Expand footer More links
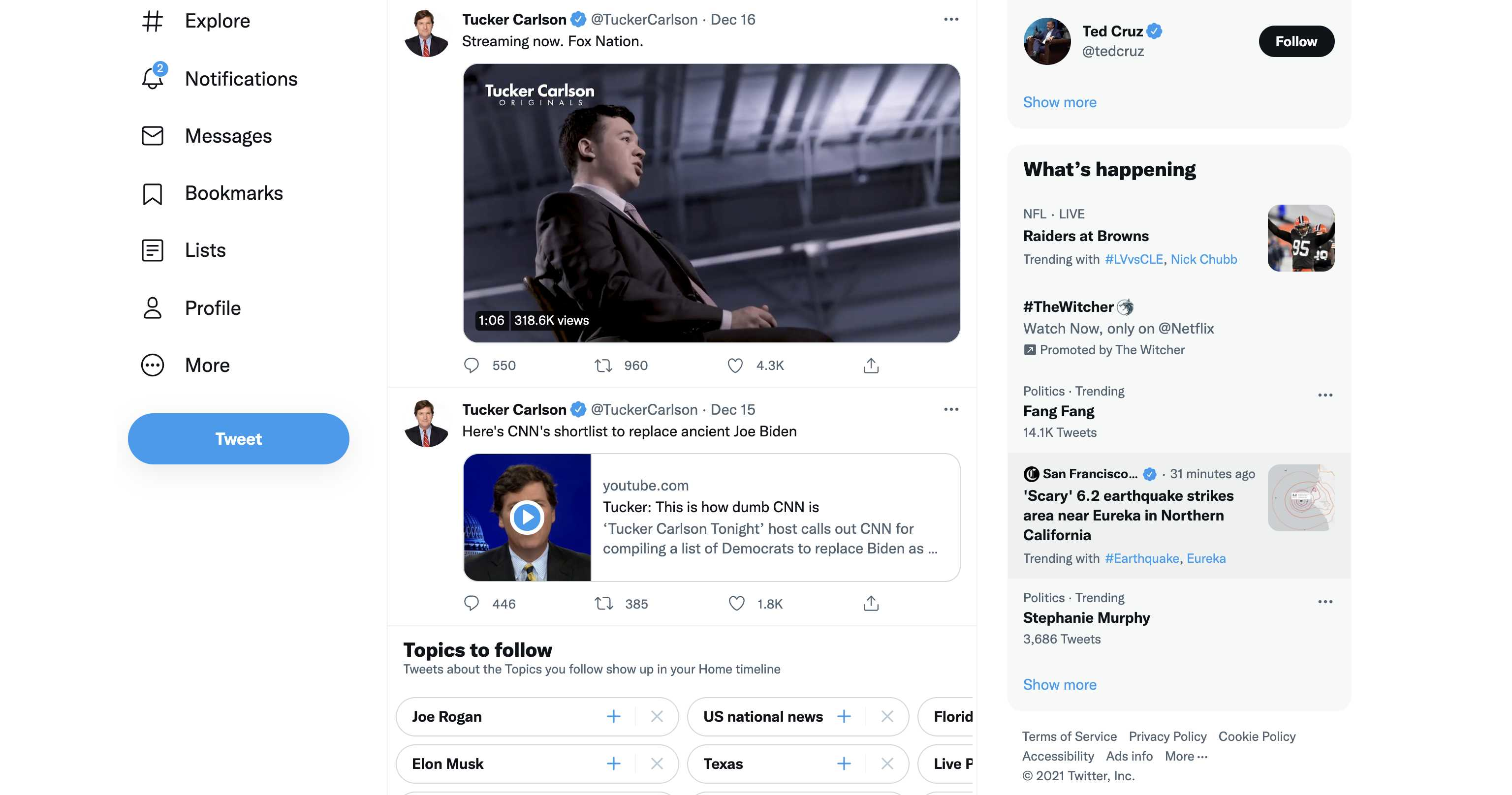The image size is (1512, 795). click(x=1186, y=756)
